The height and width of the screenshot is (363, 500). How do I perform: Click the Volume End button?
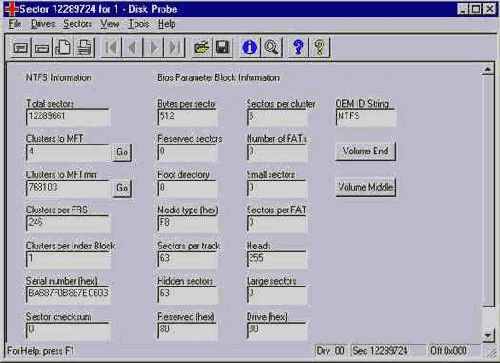point(365,151)
